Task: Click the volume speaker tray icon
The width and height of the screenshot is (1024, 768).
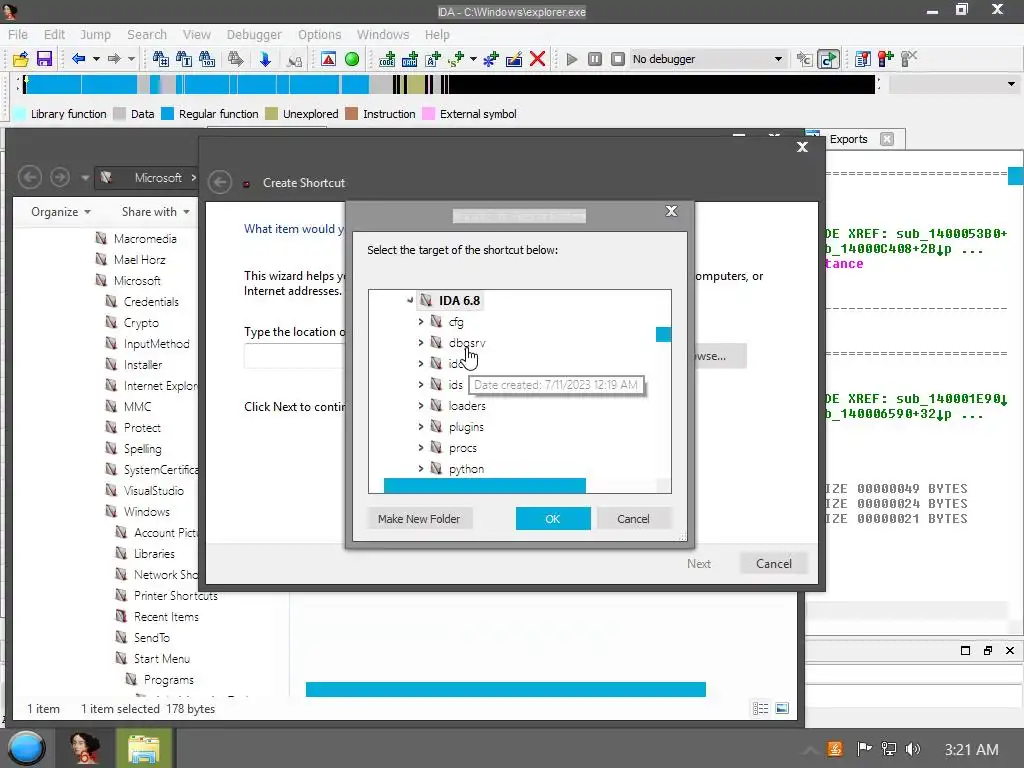Action: click(912, 749)
